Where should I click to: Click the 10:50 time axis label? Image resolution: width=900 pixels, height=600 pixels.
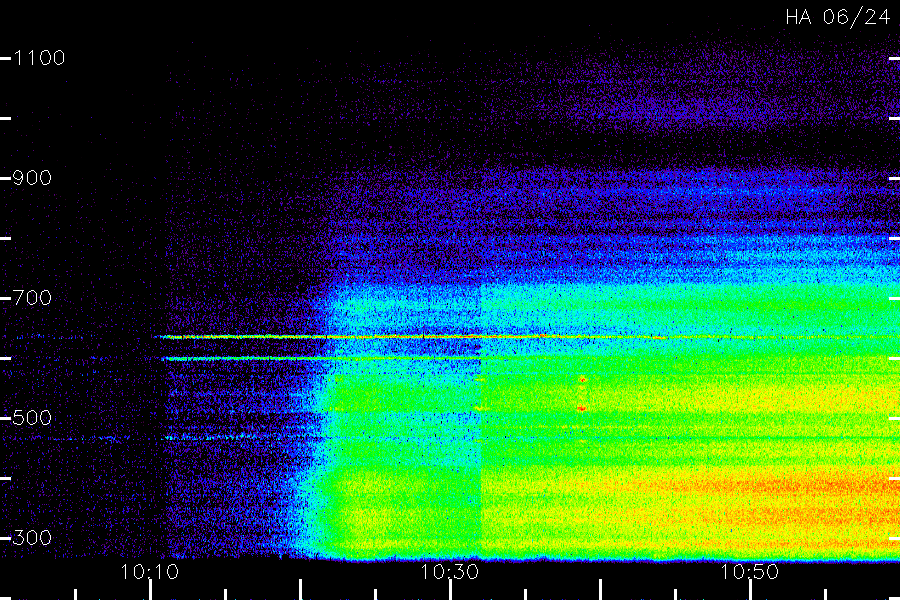750,572
